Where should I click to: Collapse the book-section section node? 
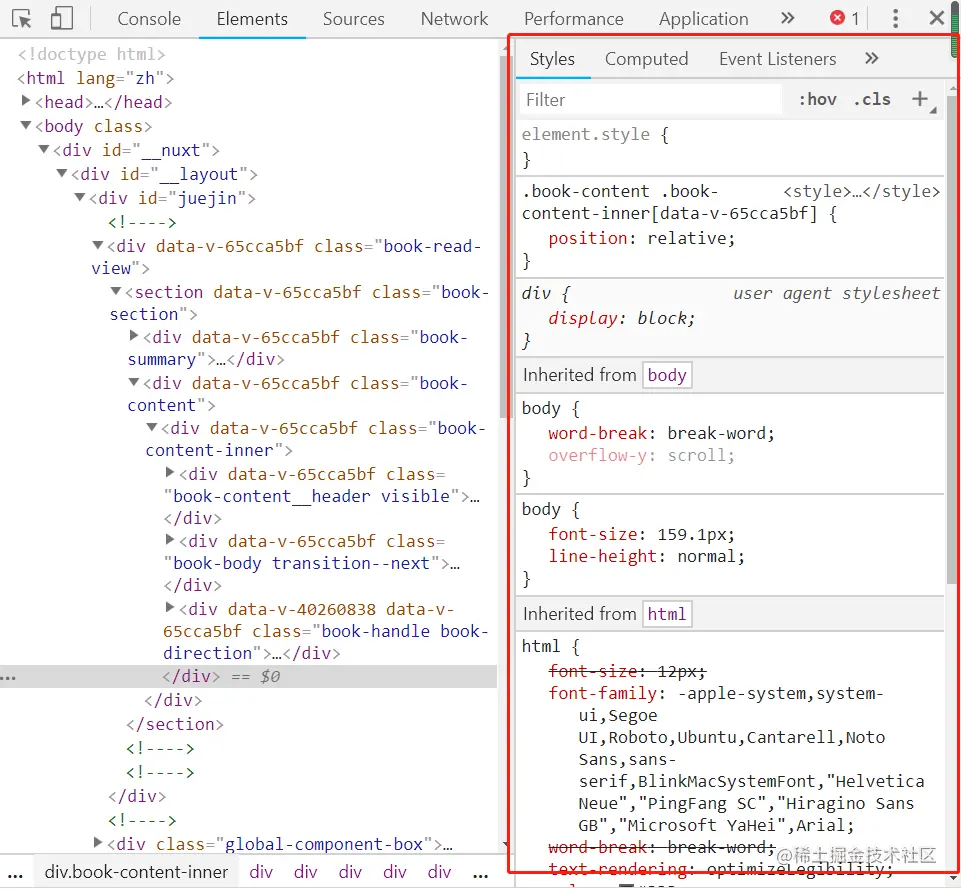click(116, 291)
